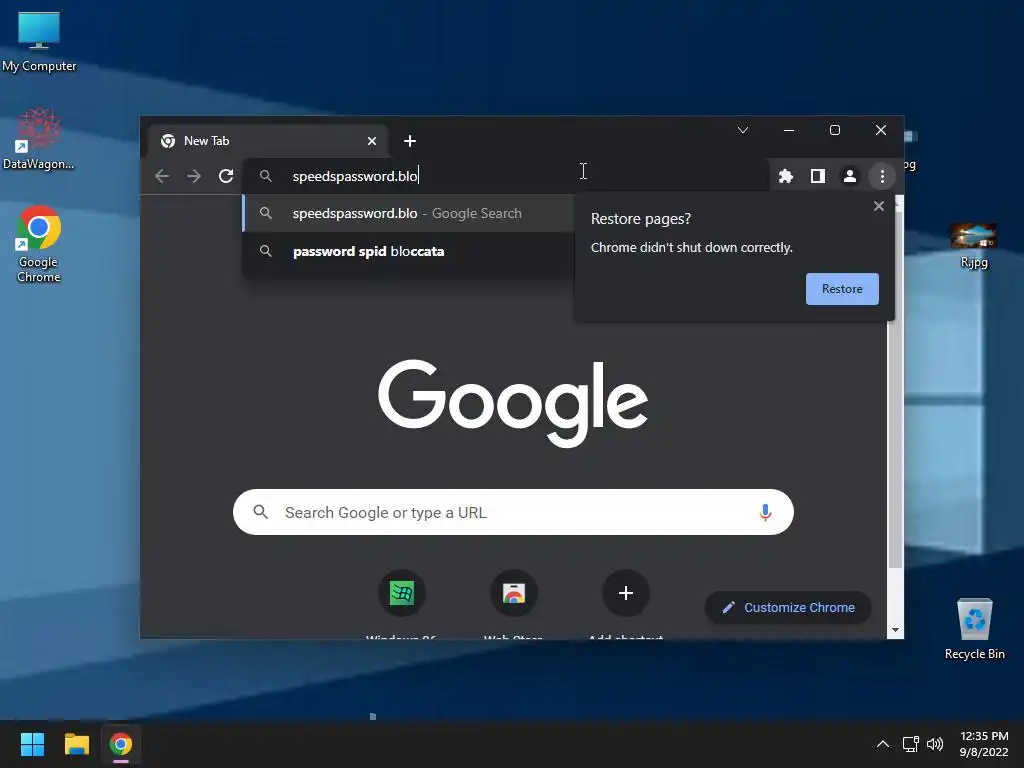Click scrollbar down arrow in Chrome
The height and width of the screenshot is (768, 1024).
coord(895,630)
